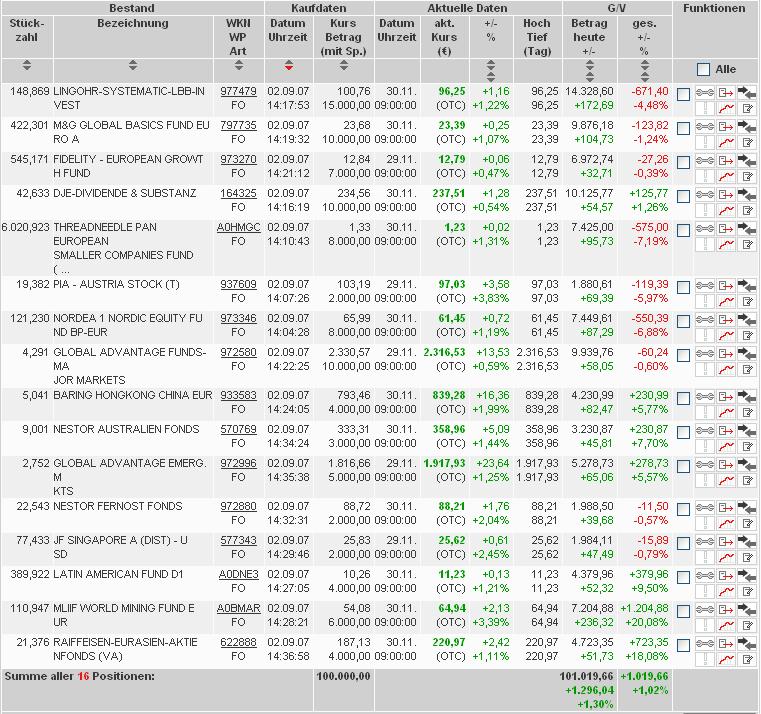
Task: Click the wrench icon in Nestor Australien Fonds row
Action: pyautogui.click(x=705, y=431)
